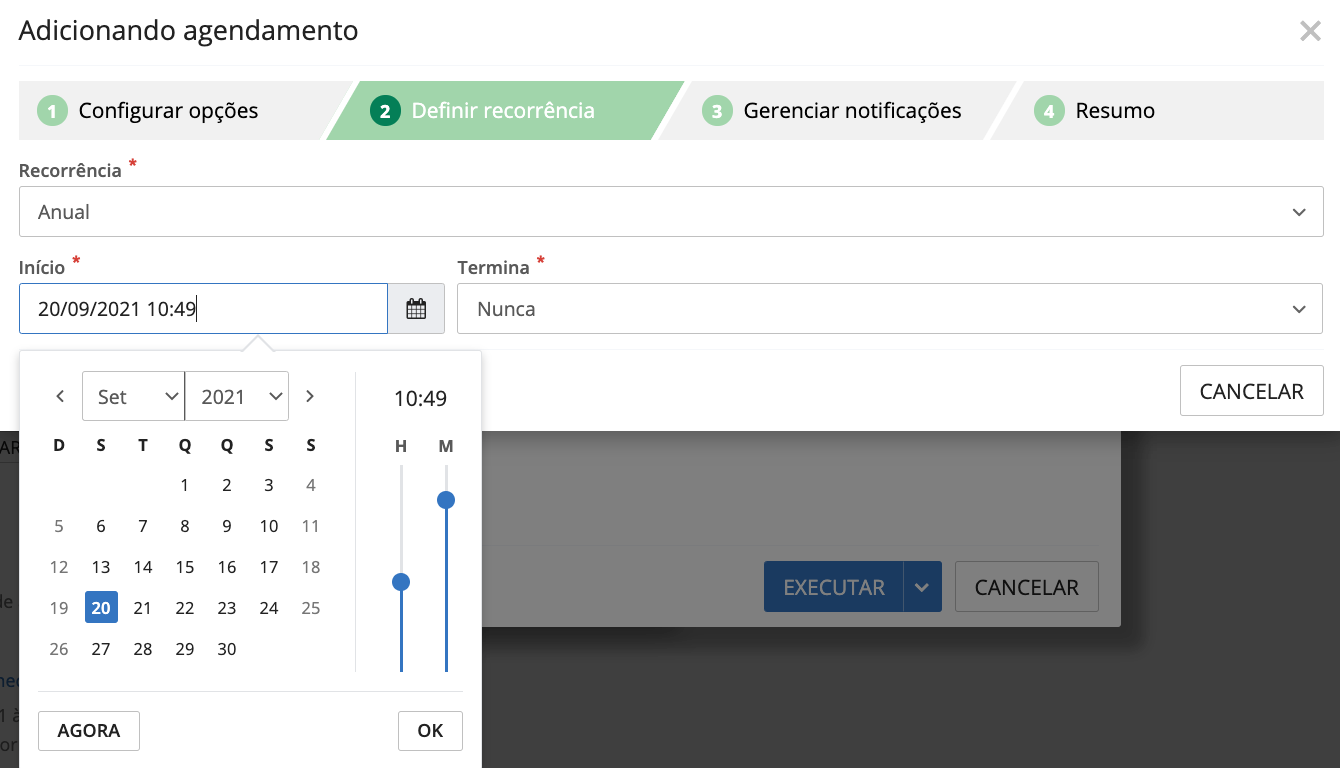Viewport: 1340px width, 768px height.
Task: Open the Termina dropdown showing Nunca
Action: click(890, 309)
